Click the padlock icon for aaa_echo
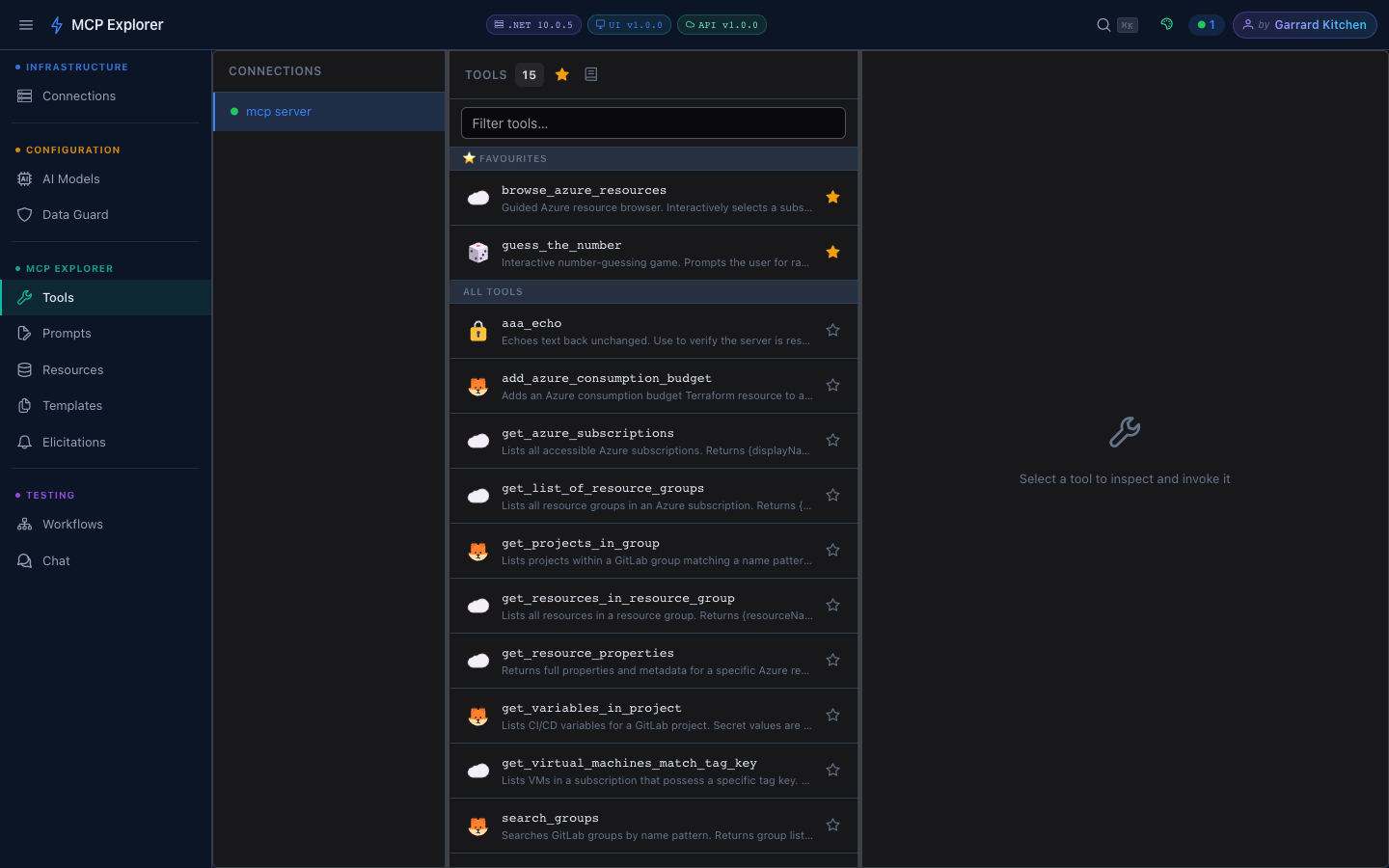This screenshot has width=1389, height=868. (478, 331)
